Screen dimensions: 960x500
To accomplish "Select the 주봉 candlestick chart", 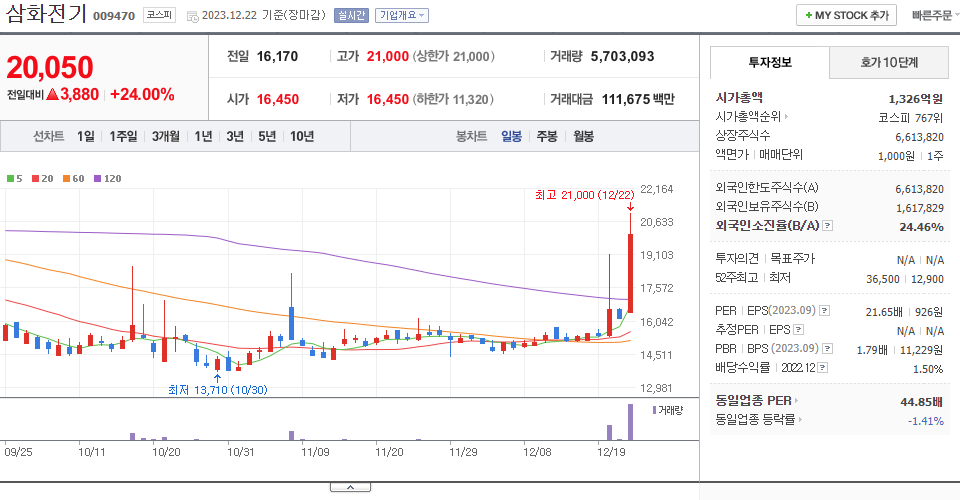I will click(547, 136).
